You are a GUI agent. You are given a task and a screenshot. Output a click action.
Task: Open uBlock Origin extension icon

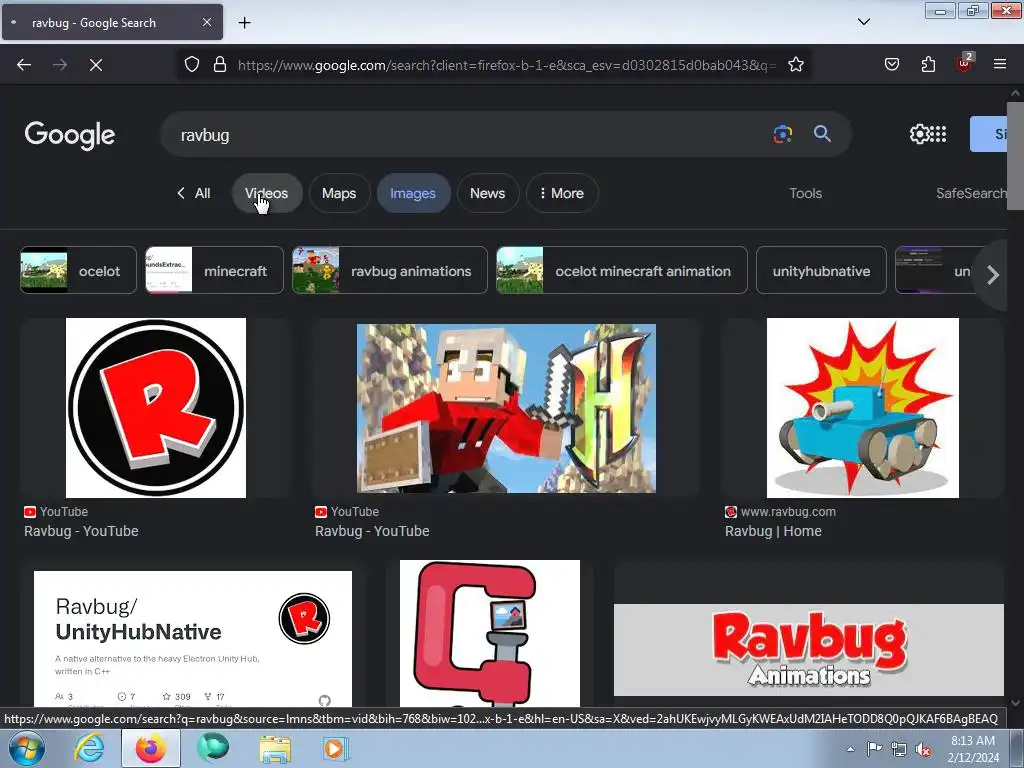click(965, 63)
